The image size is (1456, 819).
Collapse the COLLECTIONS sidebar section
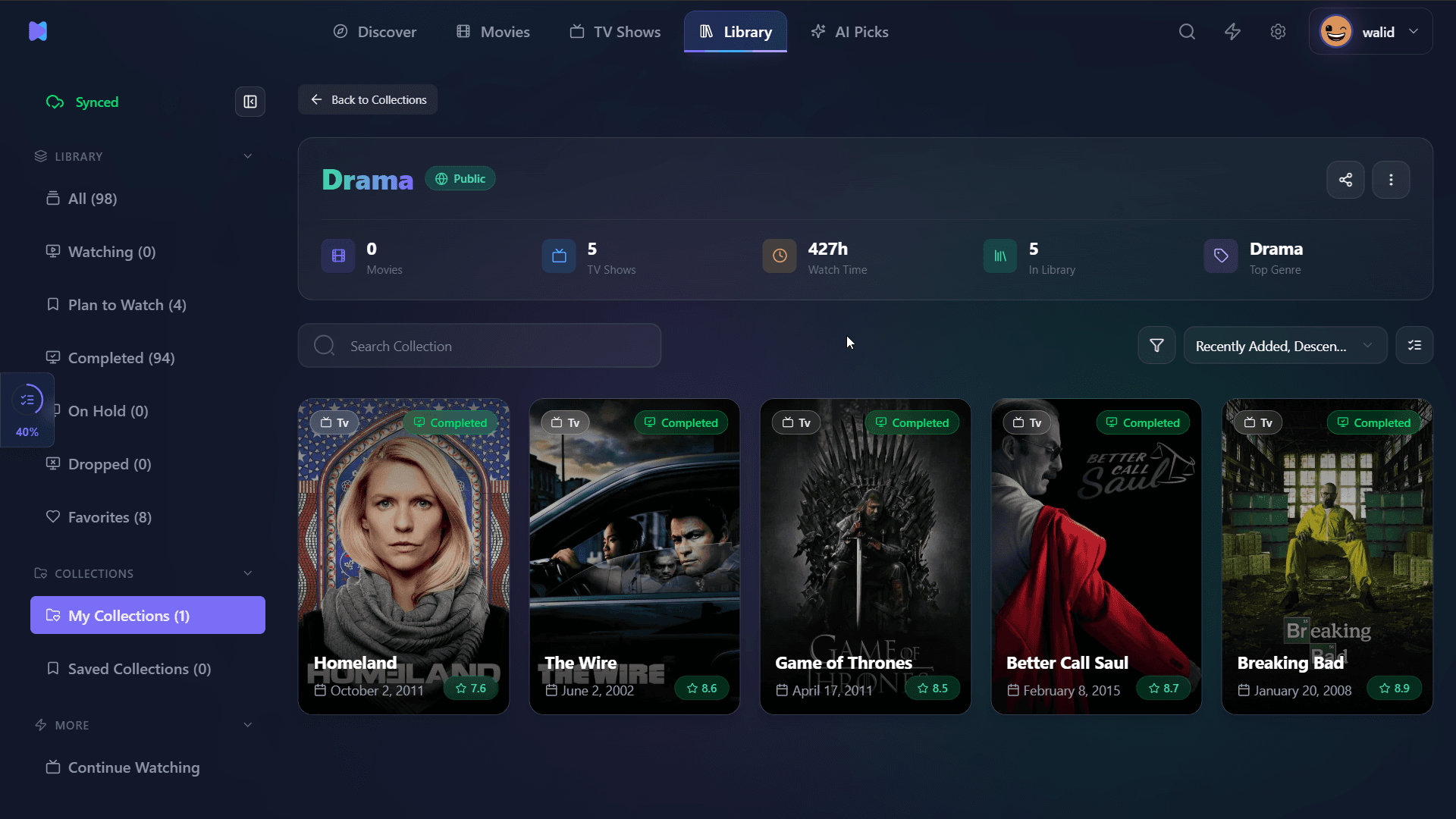tap(247, 573)
